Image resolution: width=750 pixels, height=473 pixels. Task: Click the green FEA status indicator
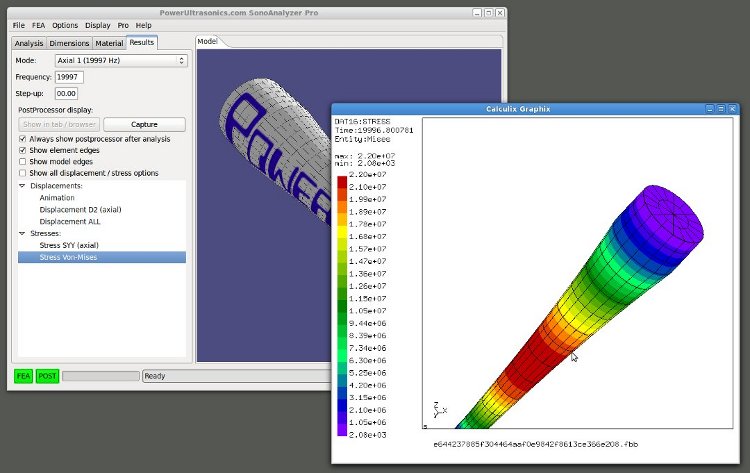coord(23,376)
